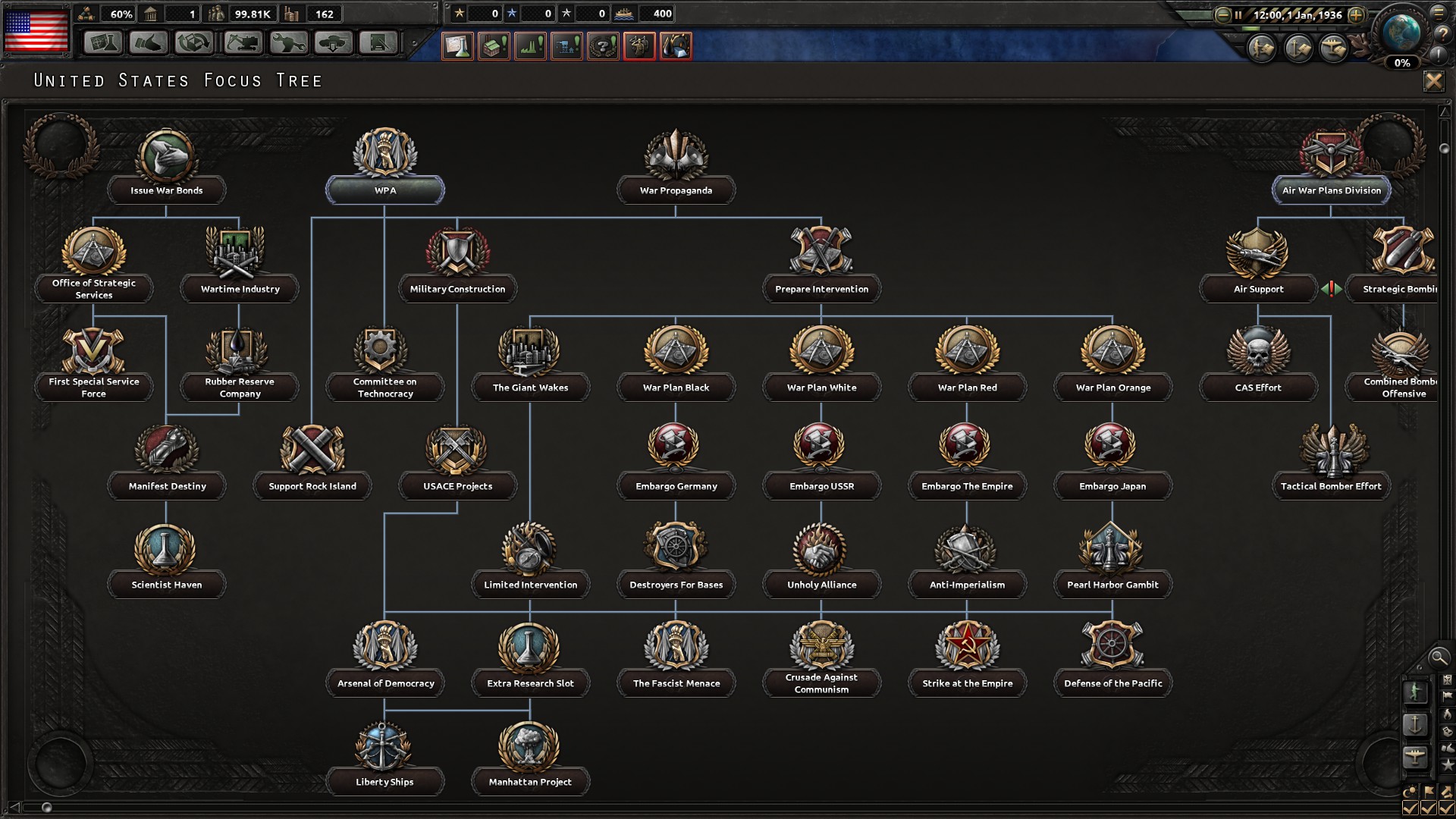Select the Manhattan Project focus
Viewport: 1456px width, 819px height.
[x=530, y=782]
